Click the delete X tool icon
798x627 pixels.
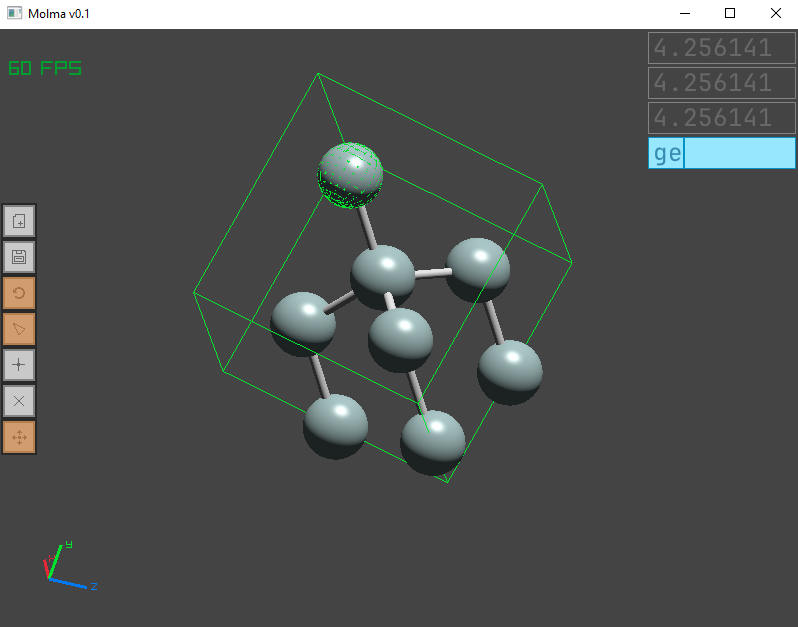(x=19, y=401)
